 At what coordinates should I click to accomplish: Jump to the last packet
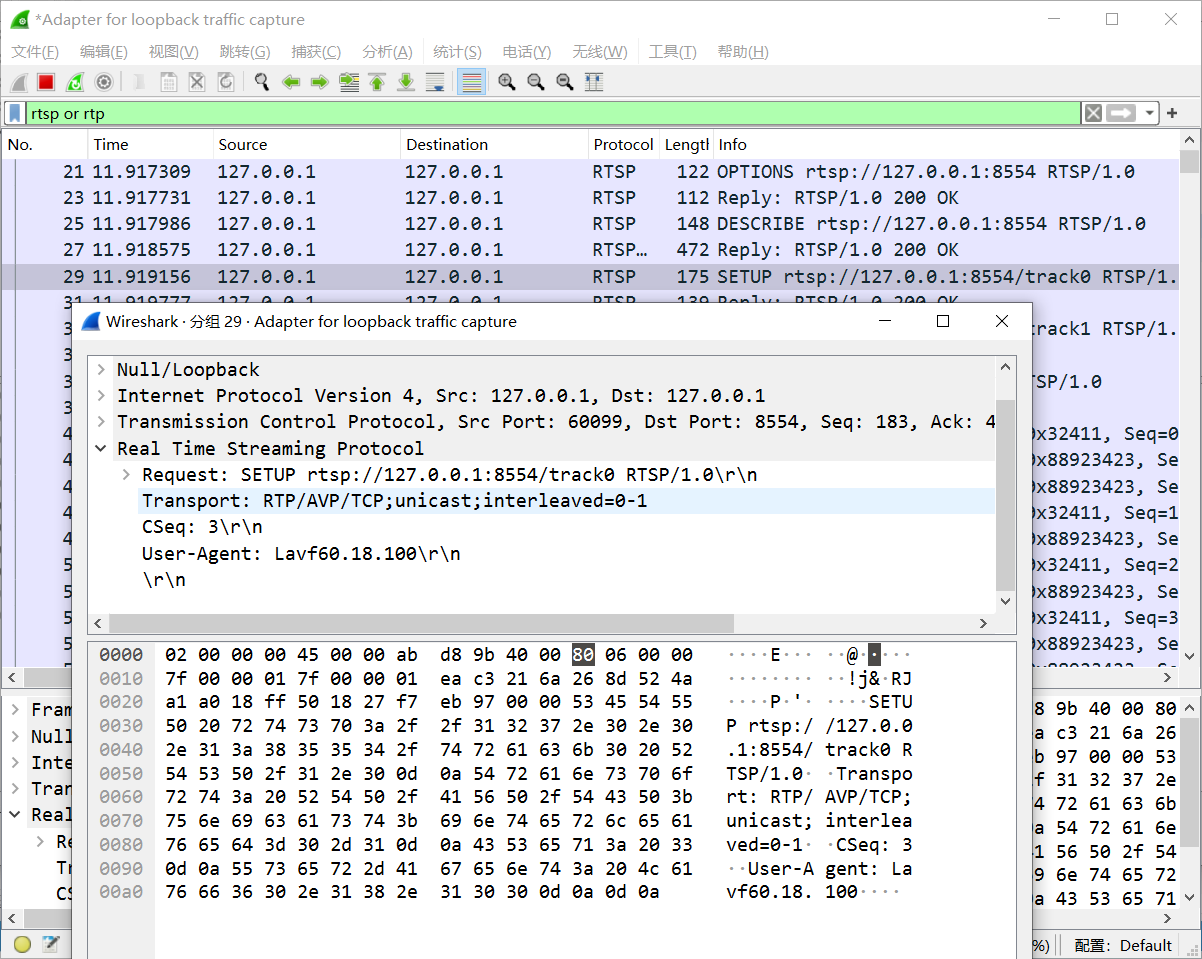click(406, 82)
